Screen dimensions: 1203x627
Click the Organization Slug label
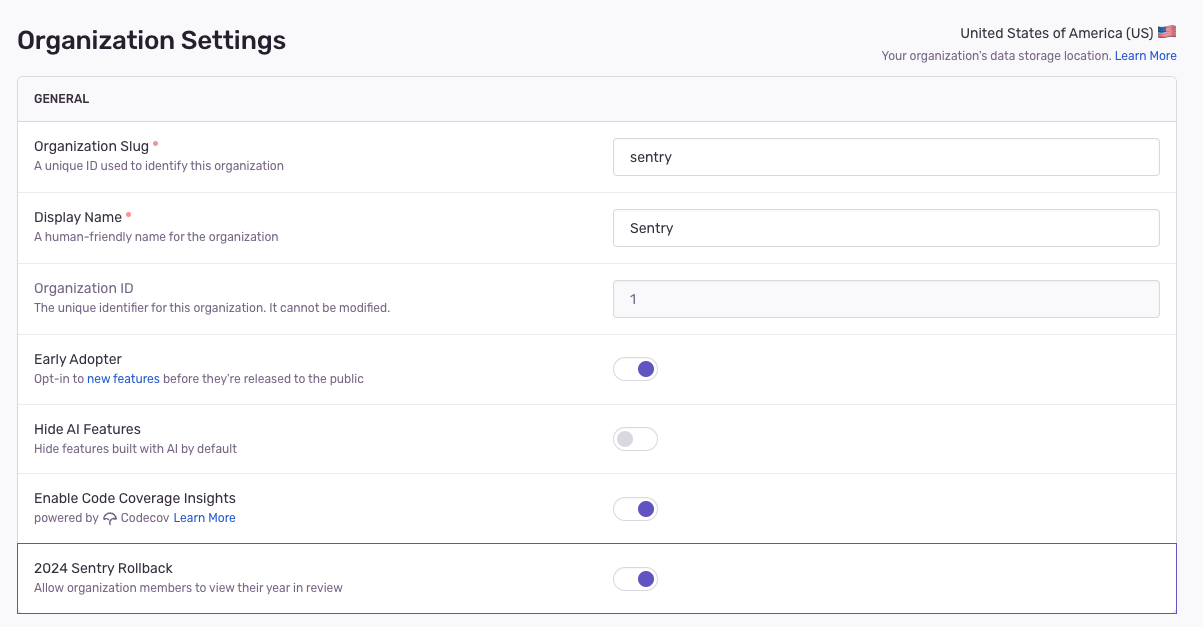point(91,146)
